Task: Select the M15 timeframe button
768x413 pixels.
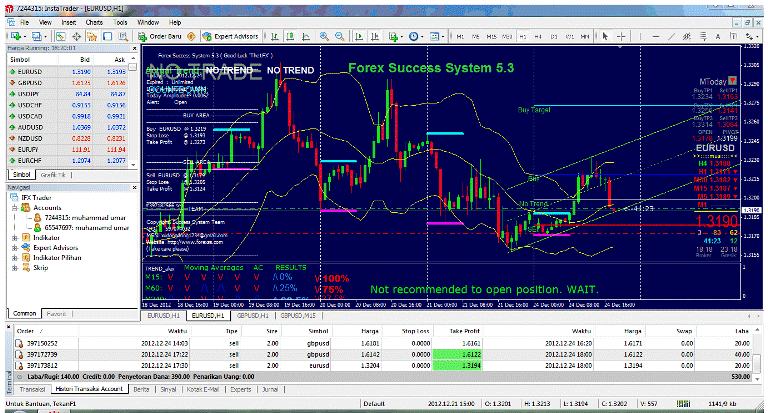Action: click(491, 37)
